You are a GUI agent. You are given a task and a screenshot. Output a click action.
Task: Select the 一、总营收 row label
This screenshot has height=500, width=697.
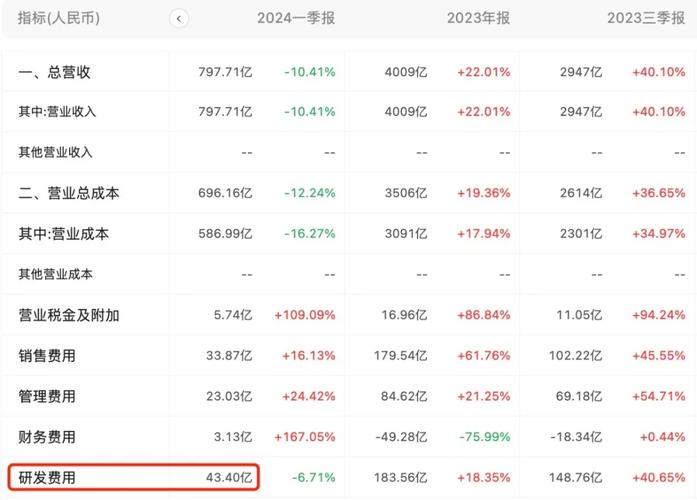54,72
